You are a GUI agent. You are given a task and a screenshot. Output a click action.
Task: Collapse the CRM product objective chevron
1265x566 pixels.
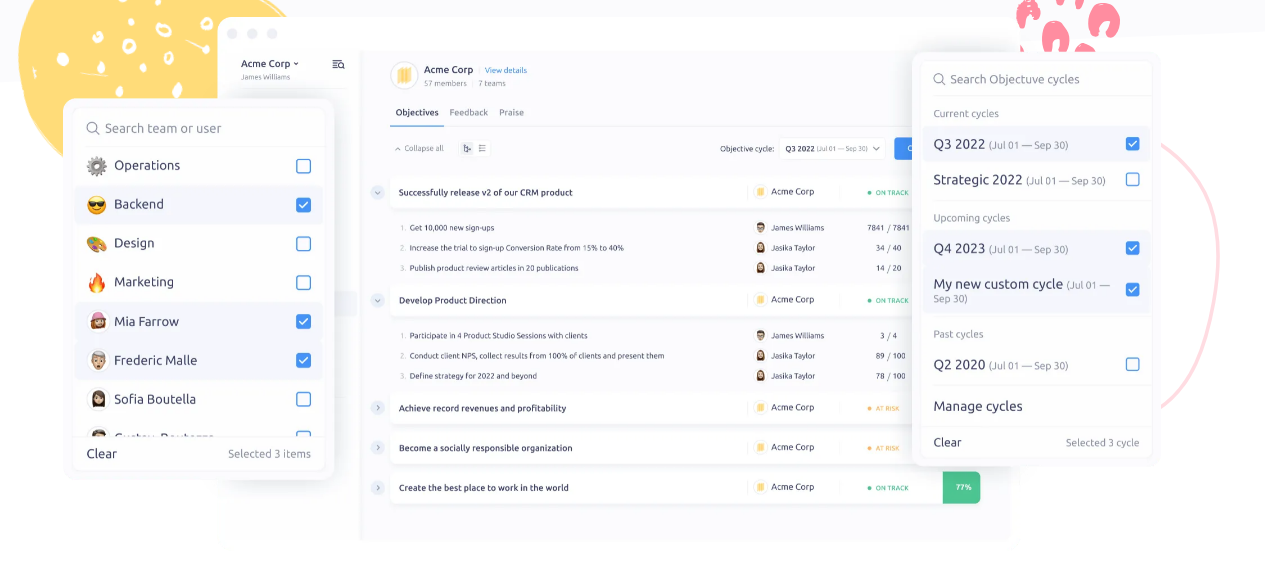(x=378, y=192)
